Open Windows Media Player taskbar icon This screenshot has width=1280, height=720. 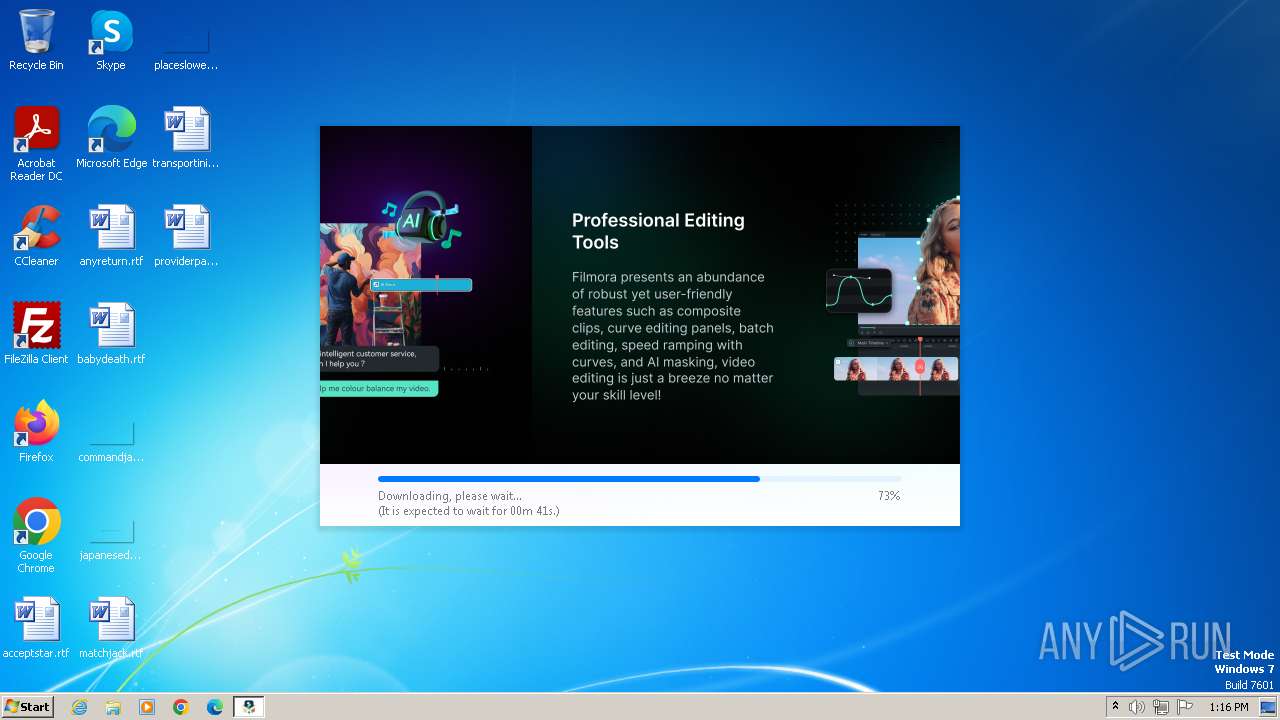(147, 707)
